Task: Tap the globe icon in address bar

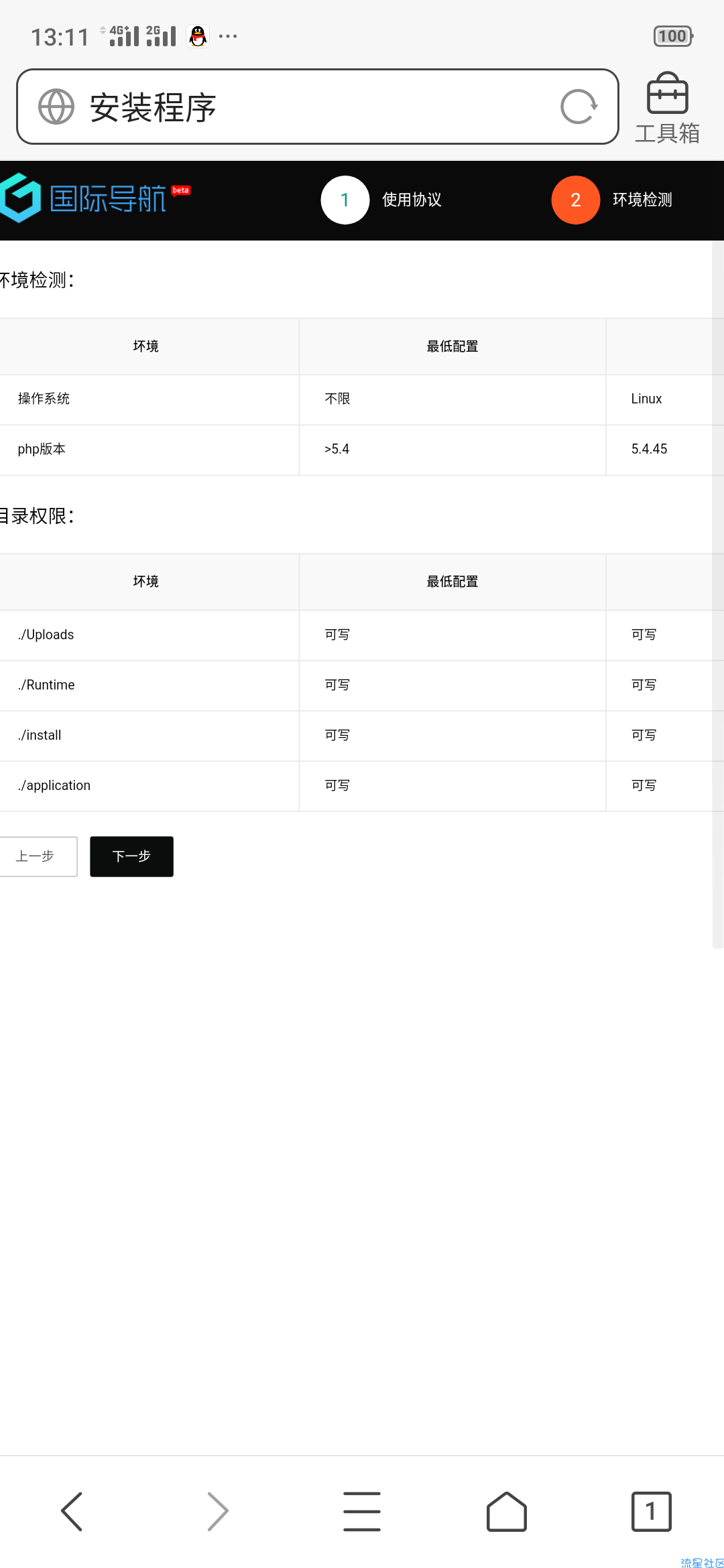Action: (x=56, y=107)
